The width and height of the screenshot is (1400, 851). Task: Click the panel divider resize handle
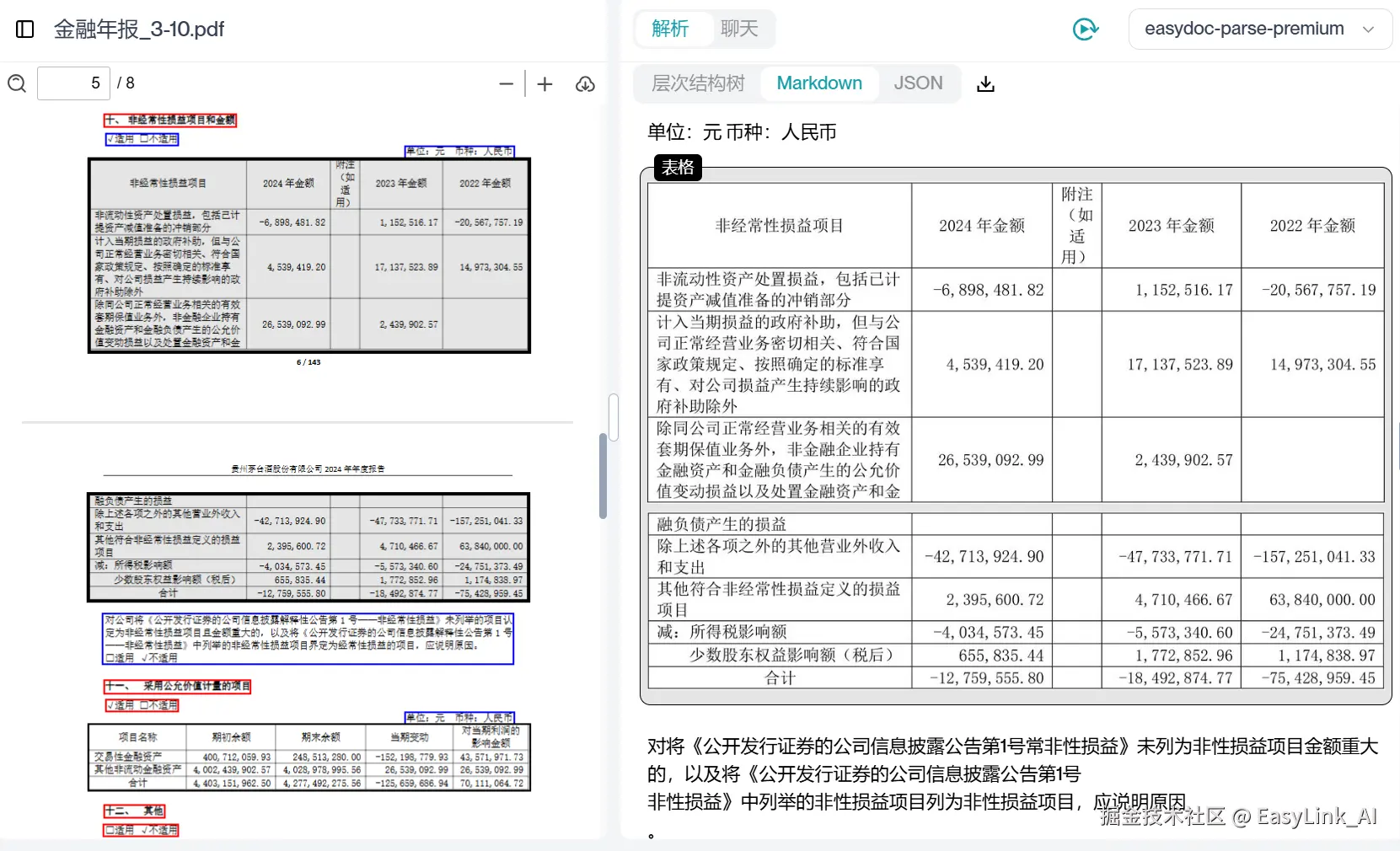click(x=614, y=417)
